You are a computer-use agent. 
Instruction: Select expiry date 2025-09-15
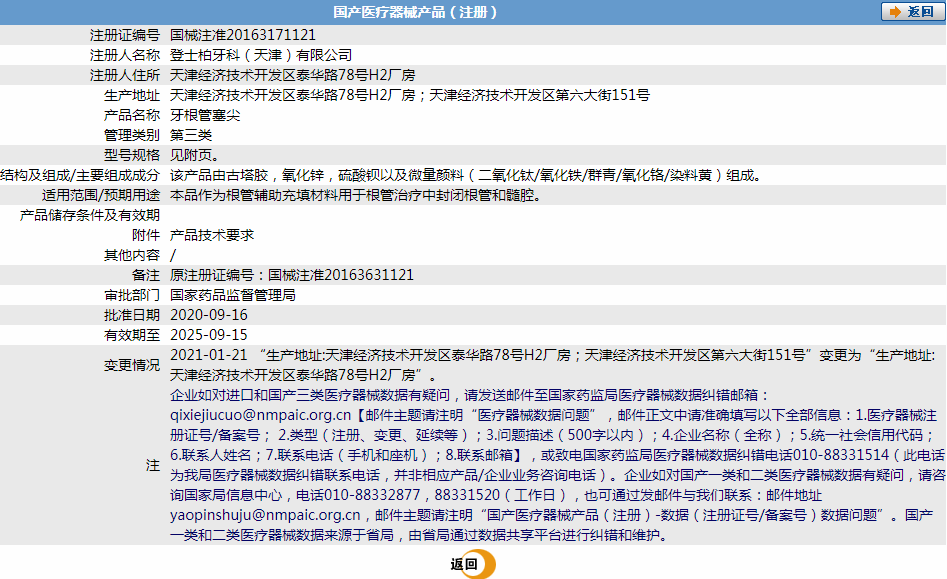tap(209, 334)
